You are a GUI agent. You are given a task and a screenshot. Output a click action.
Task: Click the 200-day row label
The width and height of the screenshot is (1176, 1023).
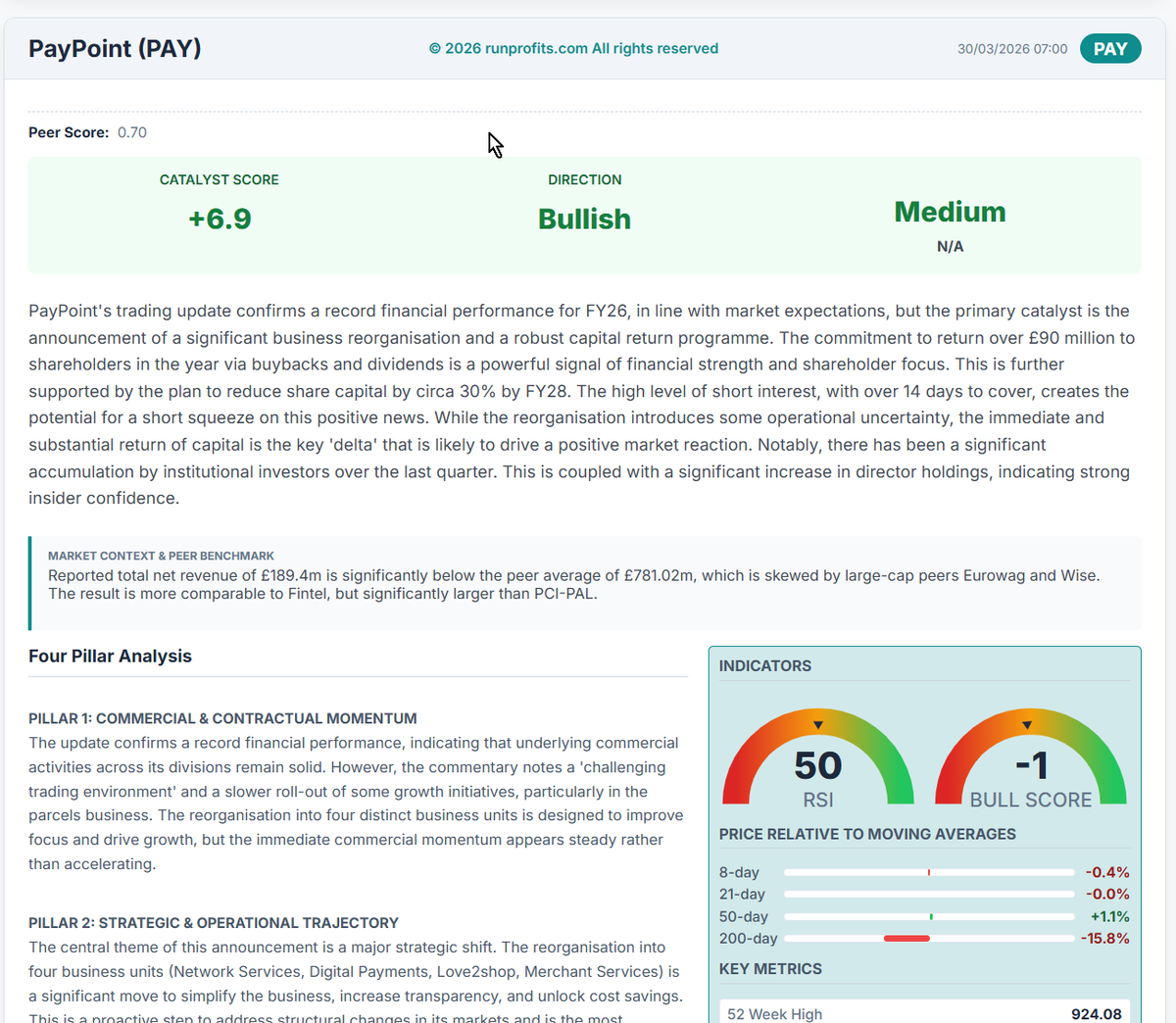748,939
